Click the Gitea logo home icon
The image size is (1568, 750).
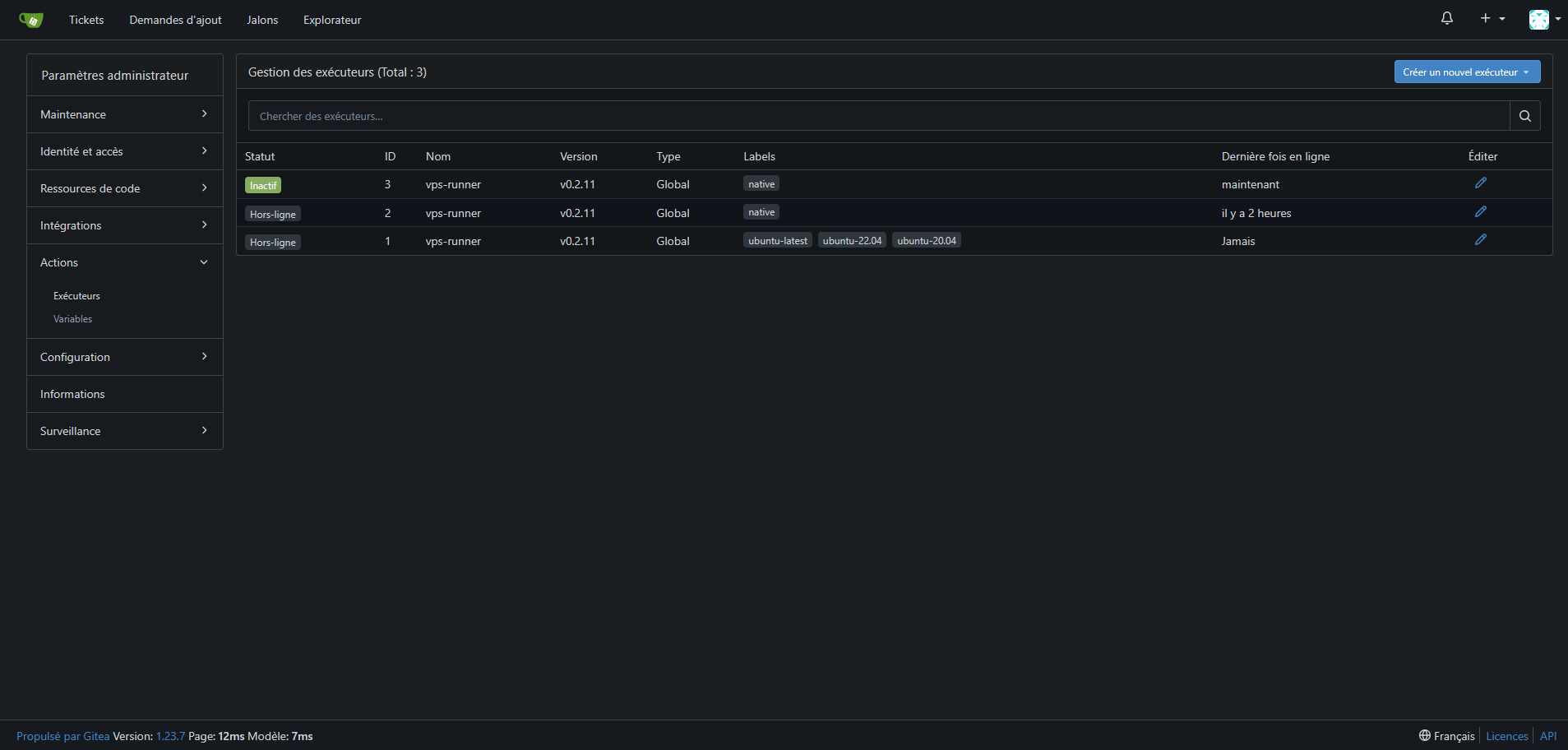click(30, 20)
